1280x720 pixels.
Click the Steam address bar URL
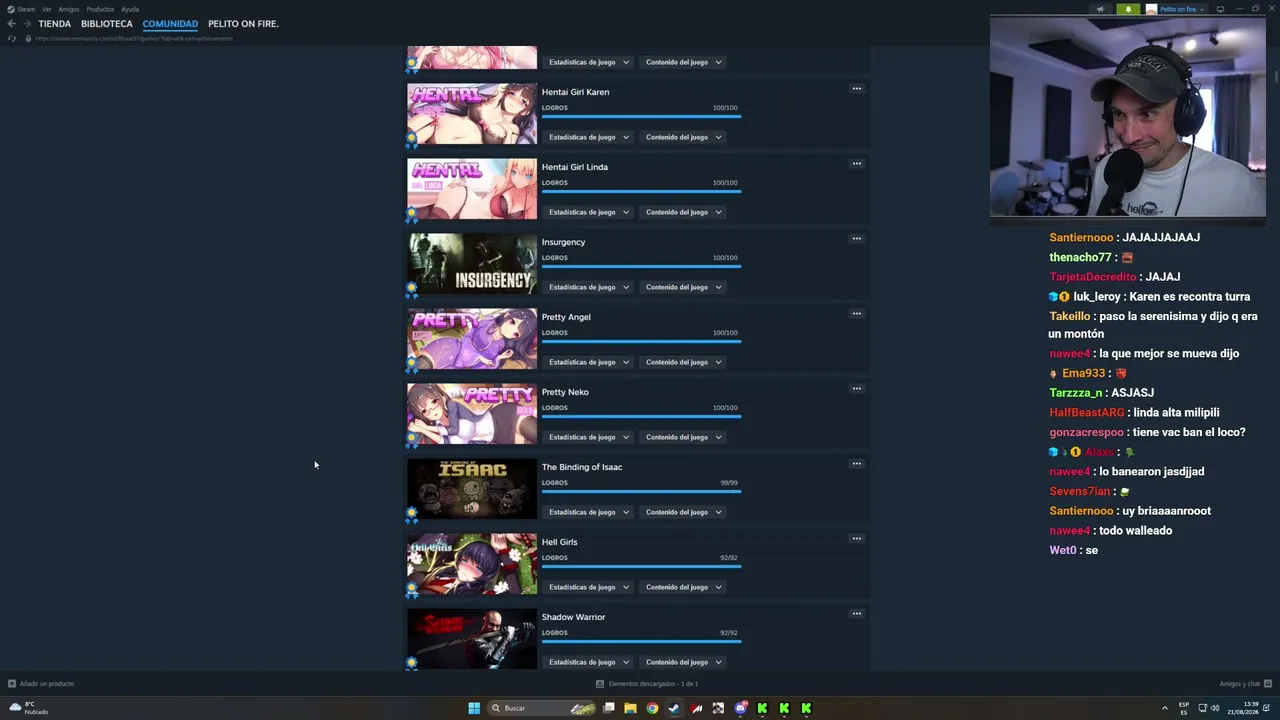click(x=134, y=38)
